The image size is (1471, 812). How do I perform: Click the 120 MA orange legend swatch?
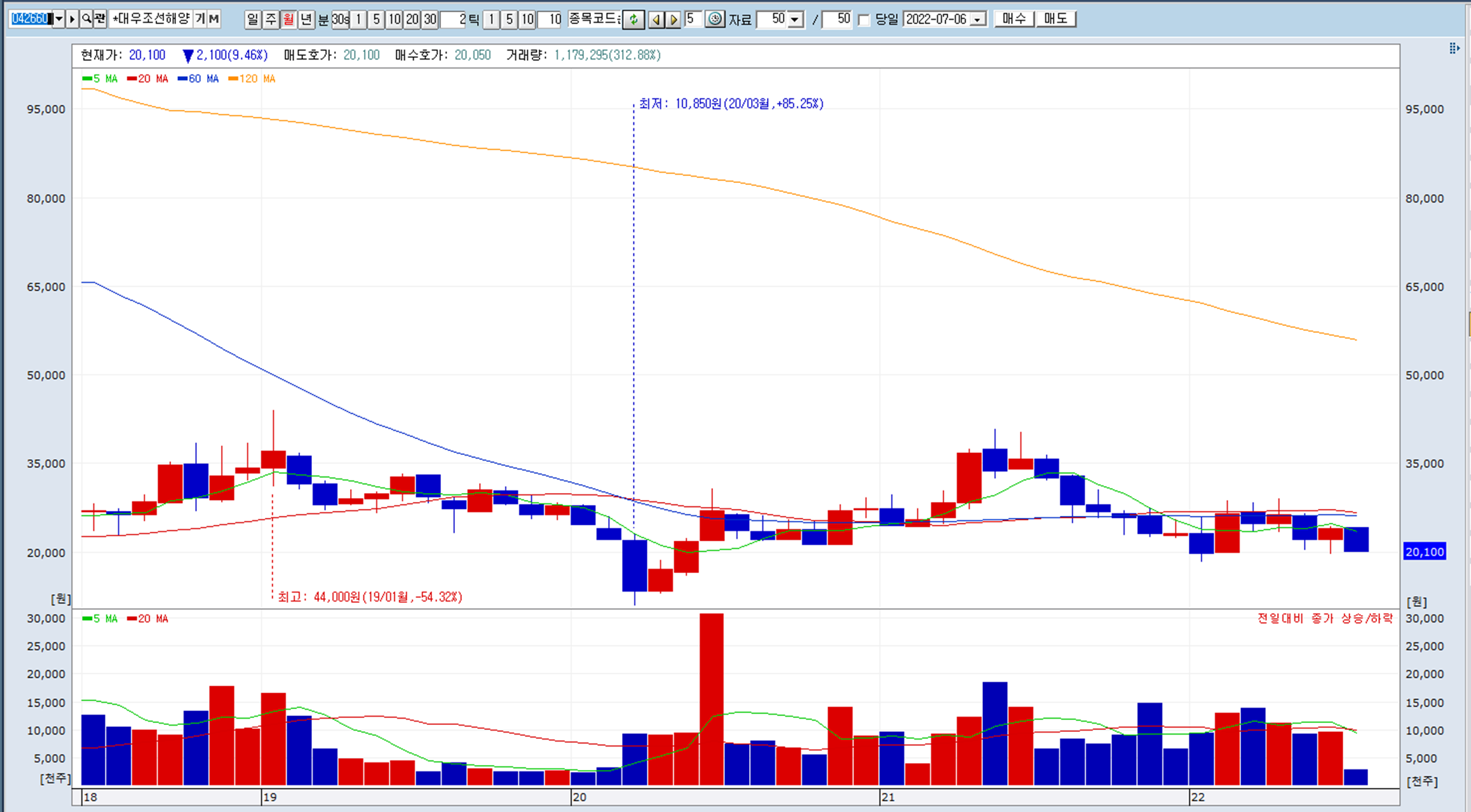[233, 79]
